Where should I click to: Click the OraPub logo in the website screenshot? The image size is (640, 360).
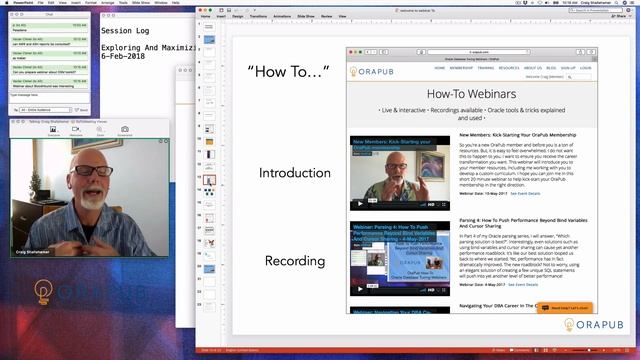(x=372, y=72)
